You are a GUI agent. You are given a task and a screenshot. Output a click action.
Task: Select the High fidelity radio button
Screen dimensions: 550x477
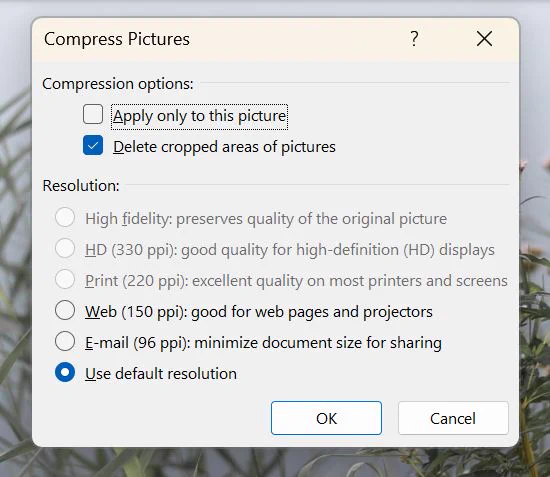tap(65, 217)
